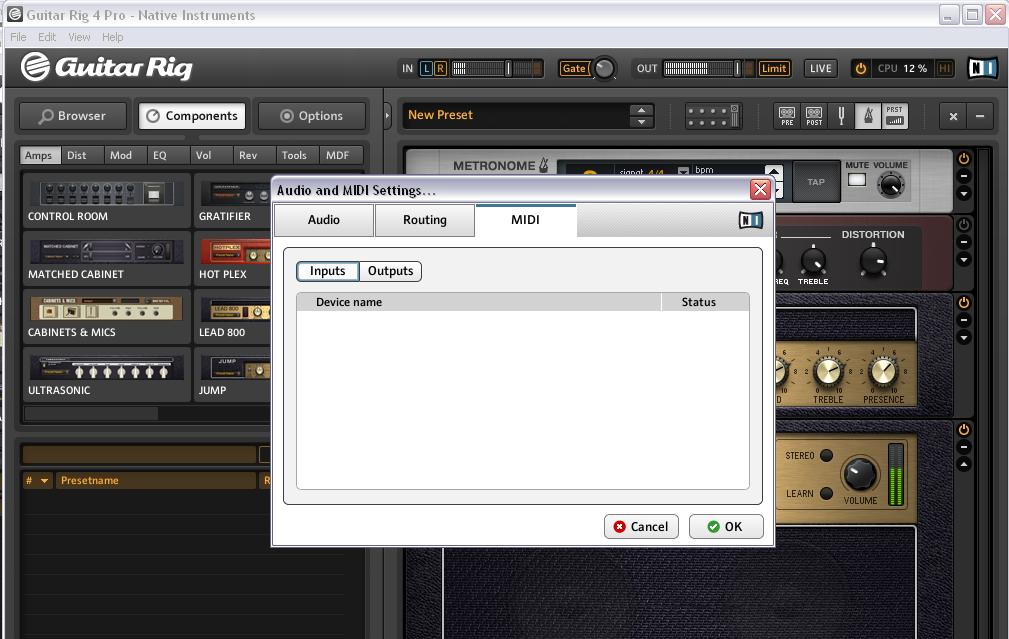Screen dimensions: 1009x639
Task: Close the Audio and MIDI Settings dialog
Action: (760, 190)
